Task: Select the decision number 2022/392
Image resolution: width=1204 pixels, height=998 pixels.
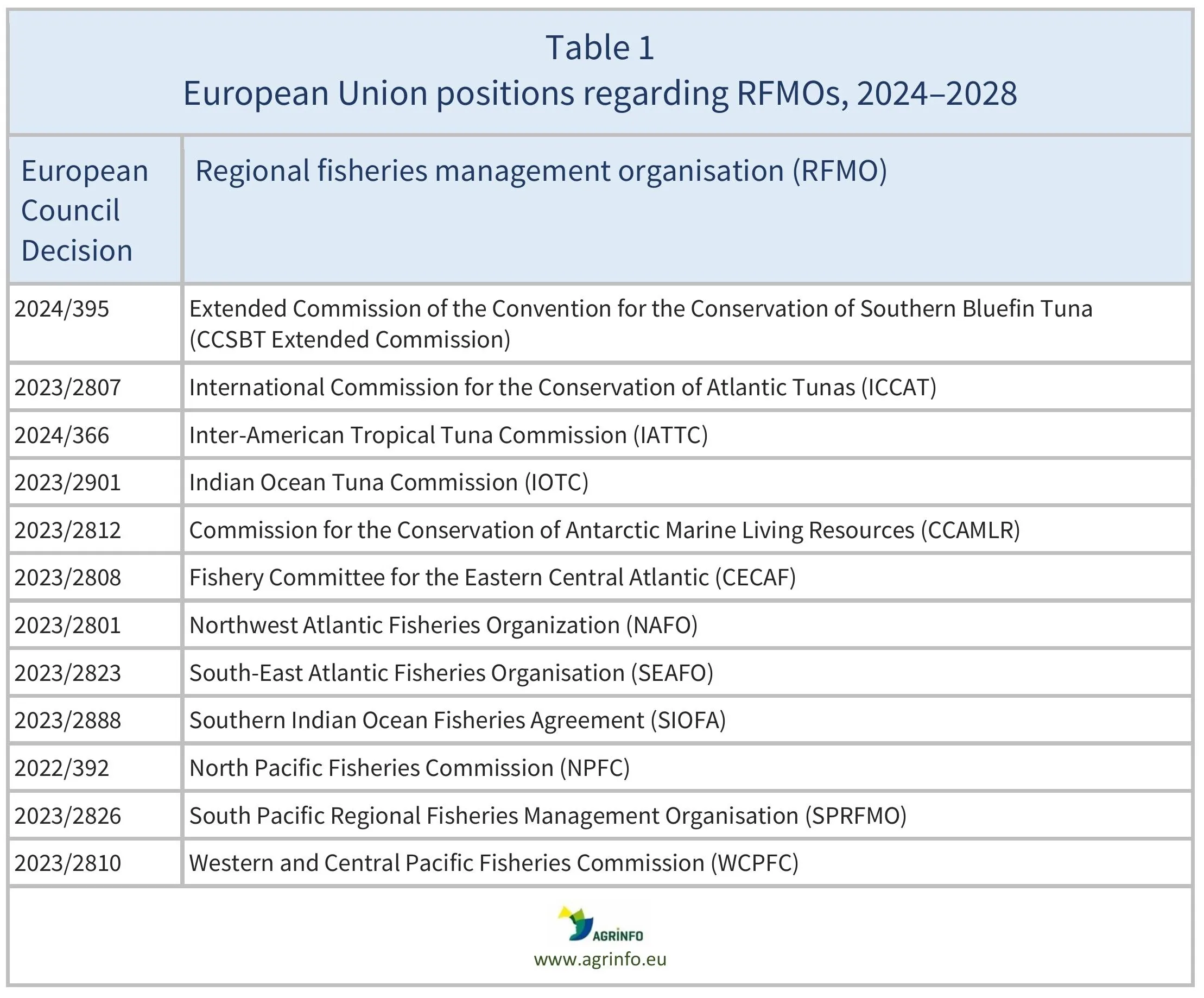Action: (x=62, y=768)
